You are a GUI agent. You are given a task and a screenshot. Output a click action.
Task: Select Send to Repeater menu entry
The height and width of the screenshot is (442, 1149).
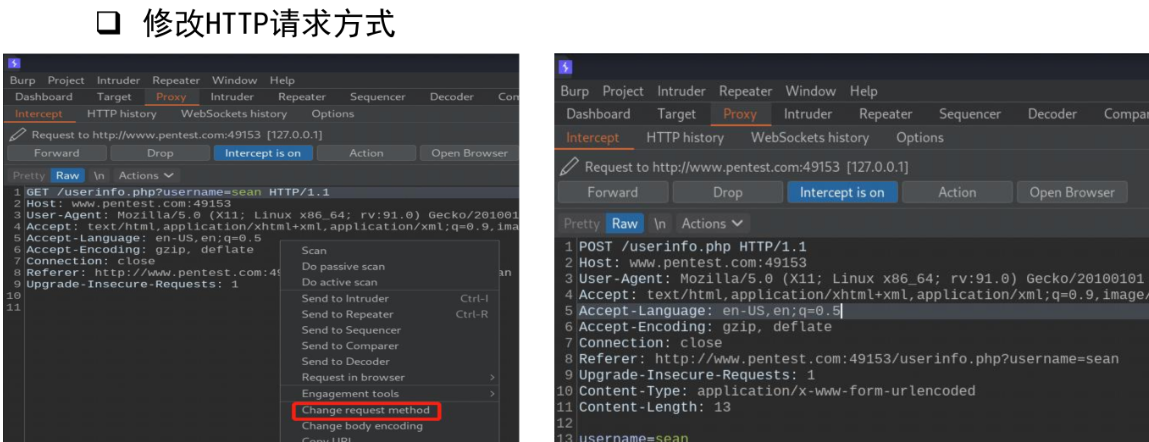tap(347, 314)
